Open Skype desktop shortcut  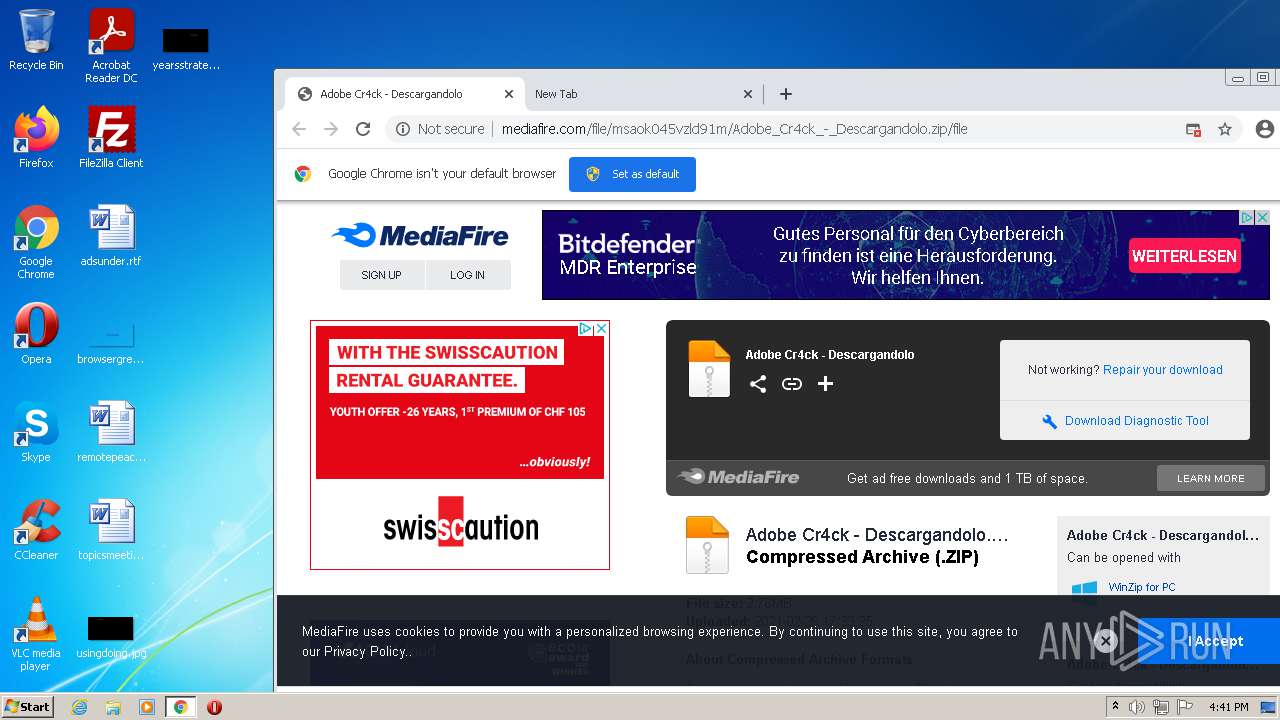pyautogui.click(x=36, y=432)
